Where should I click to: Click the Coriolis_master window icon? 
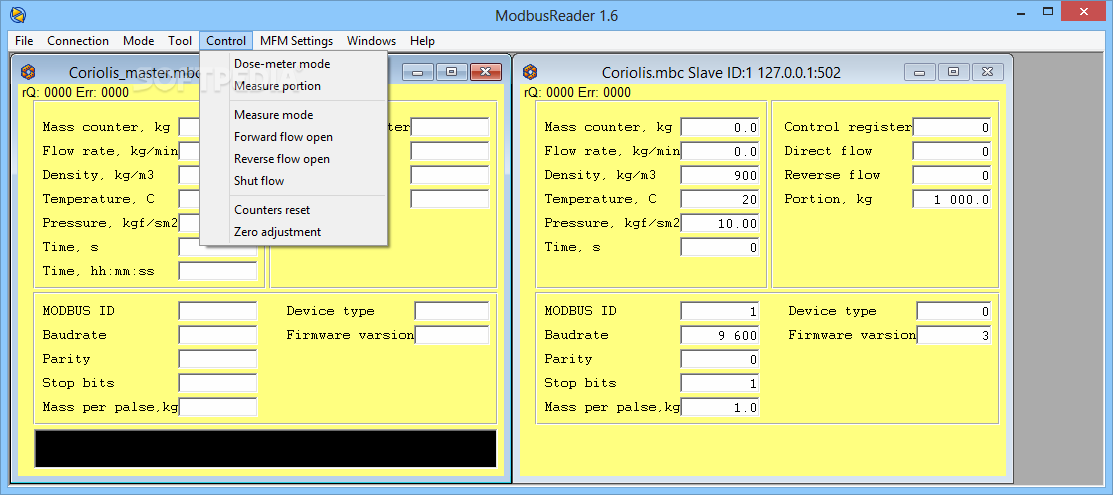coord(28,72)
